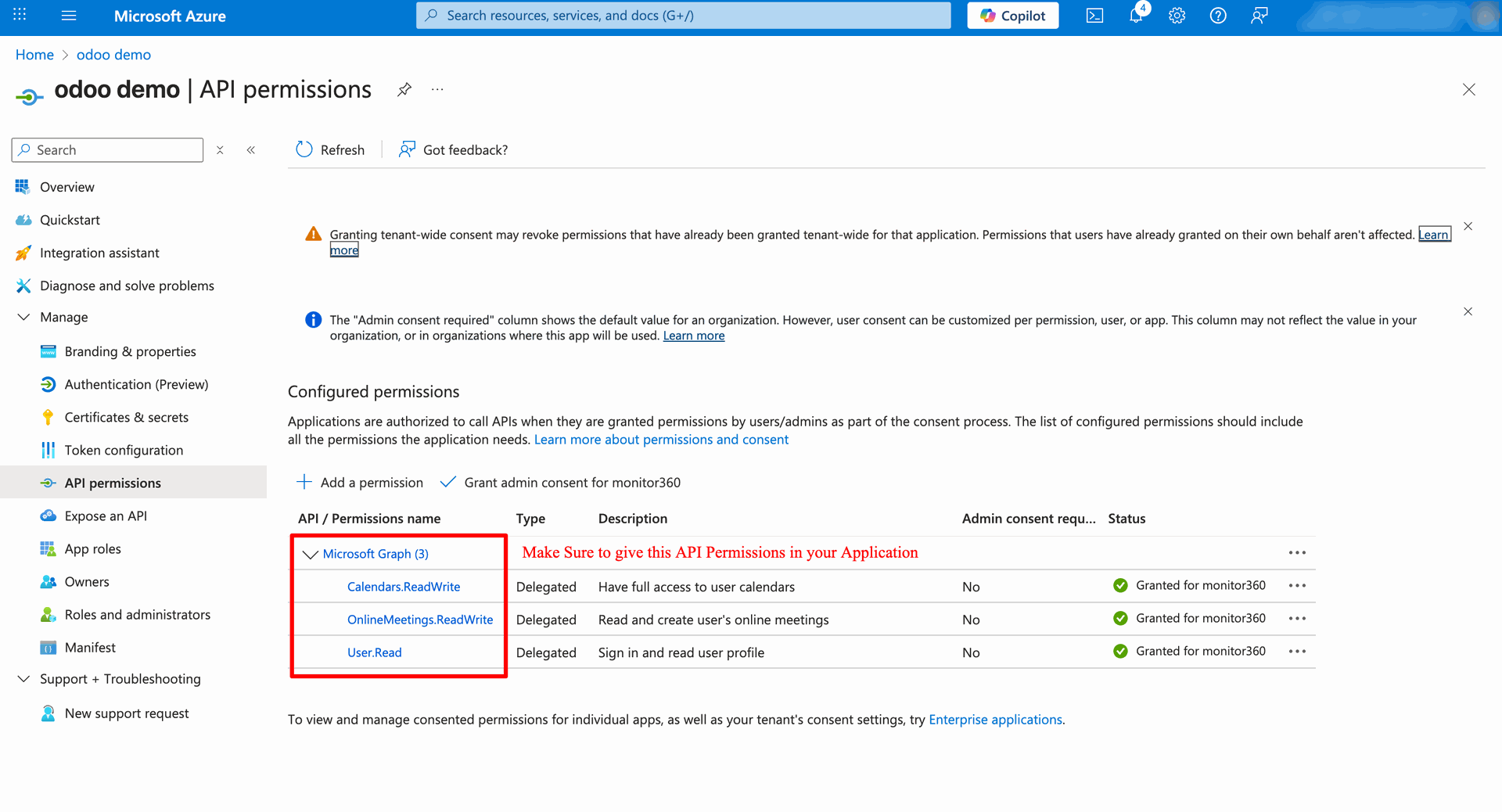Go to Expose an API page
The height and width of the screenshot is (812, 1502).
(106, 516)
